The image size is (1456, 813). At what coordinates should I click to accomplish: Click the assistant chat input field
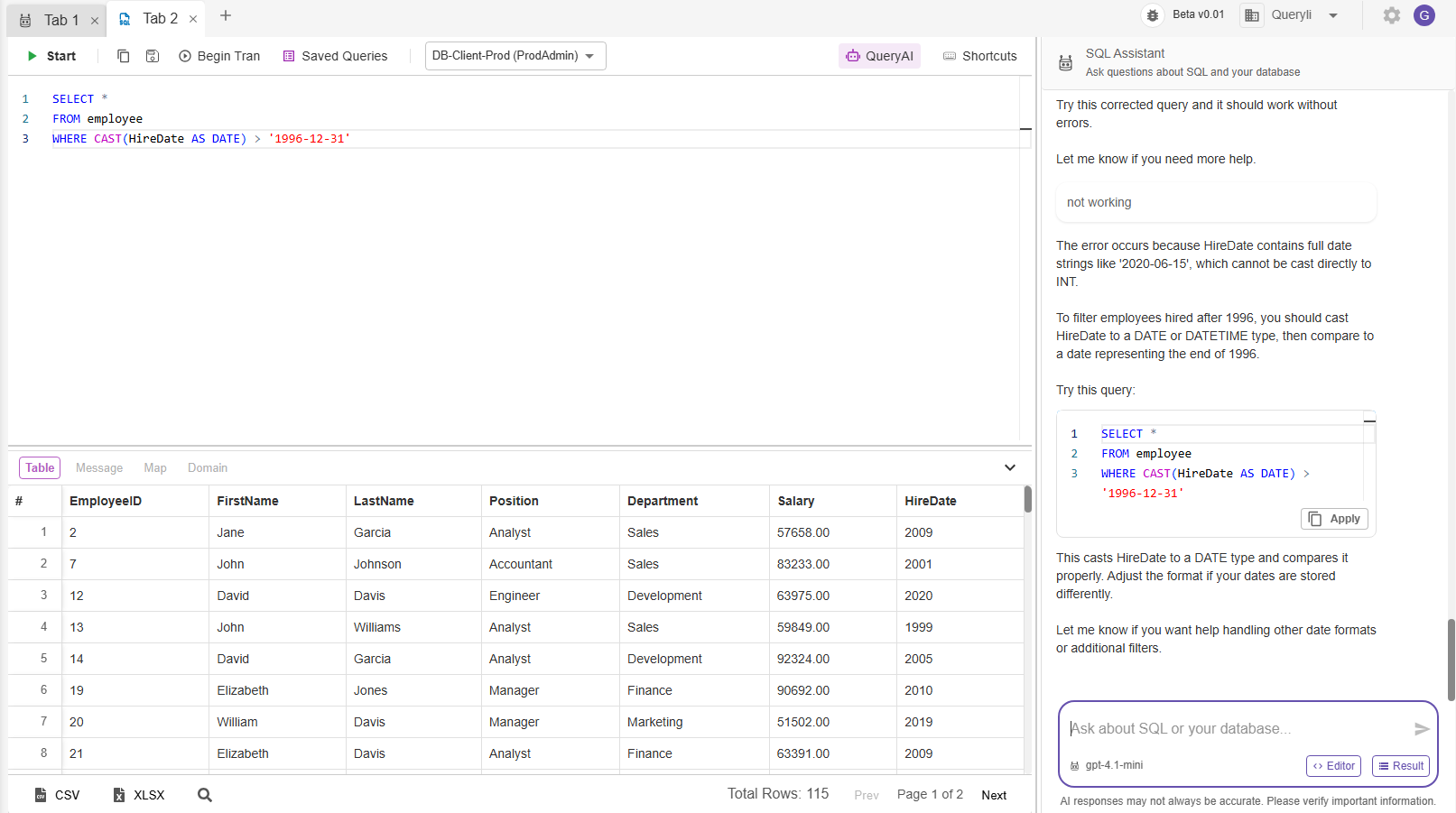coord(1237,728)
